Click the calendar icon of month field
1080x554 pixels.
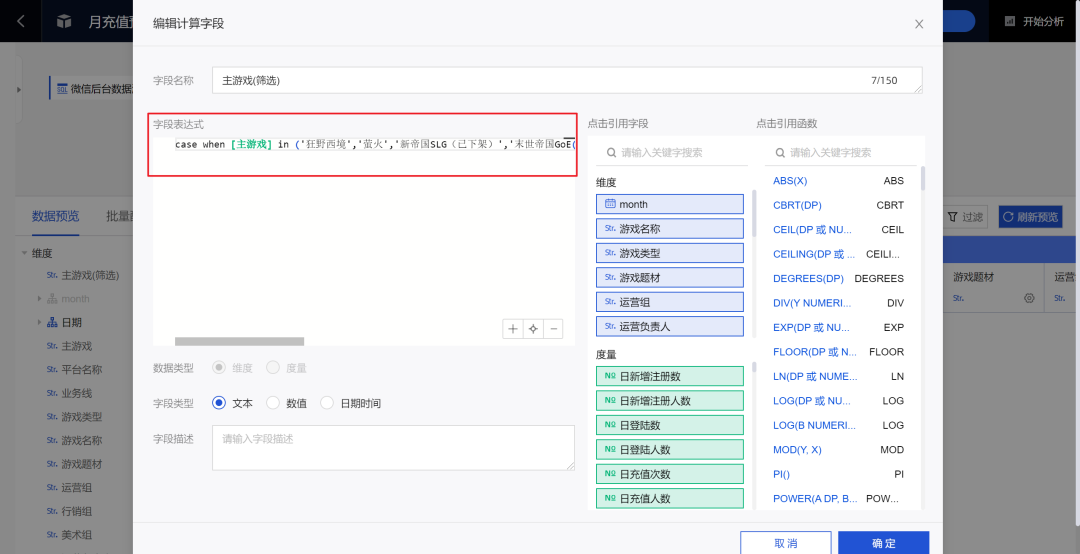click(610, 204)
